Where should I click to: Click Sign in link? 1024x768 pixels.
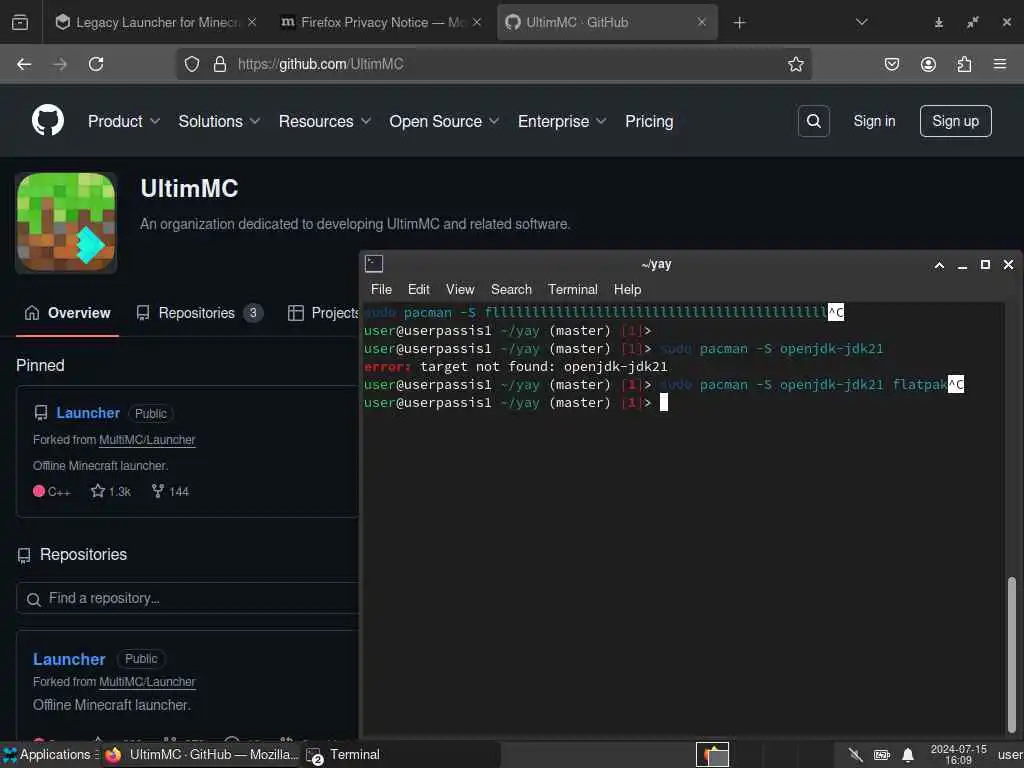click(x=874, y=121)
